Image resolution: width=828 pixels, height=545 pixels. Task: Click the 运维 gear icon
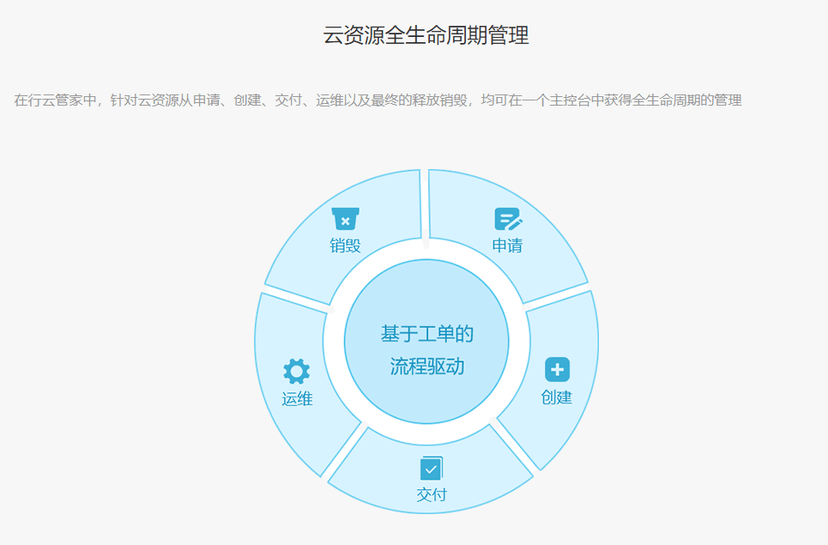coord(296,371)
